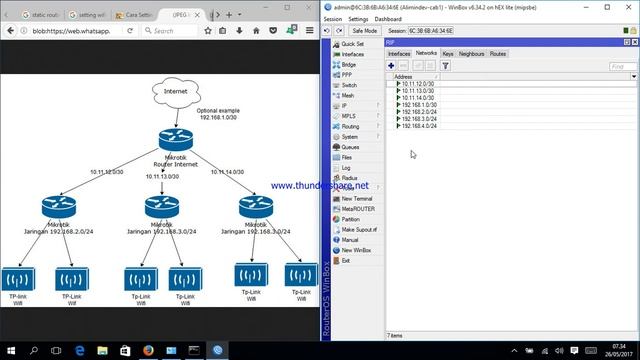Open Radius in WinBox sidebar
Image resolution: width=640 pixels, height=360 pixels.
[x=349, y=178]
